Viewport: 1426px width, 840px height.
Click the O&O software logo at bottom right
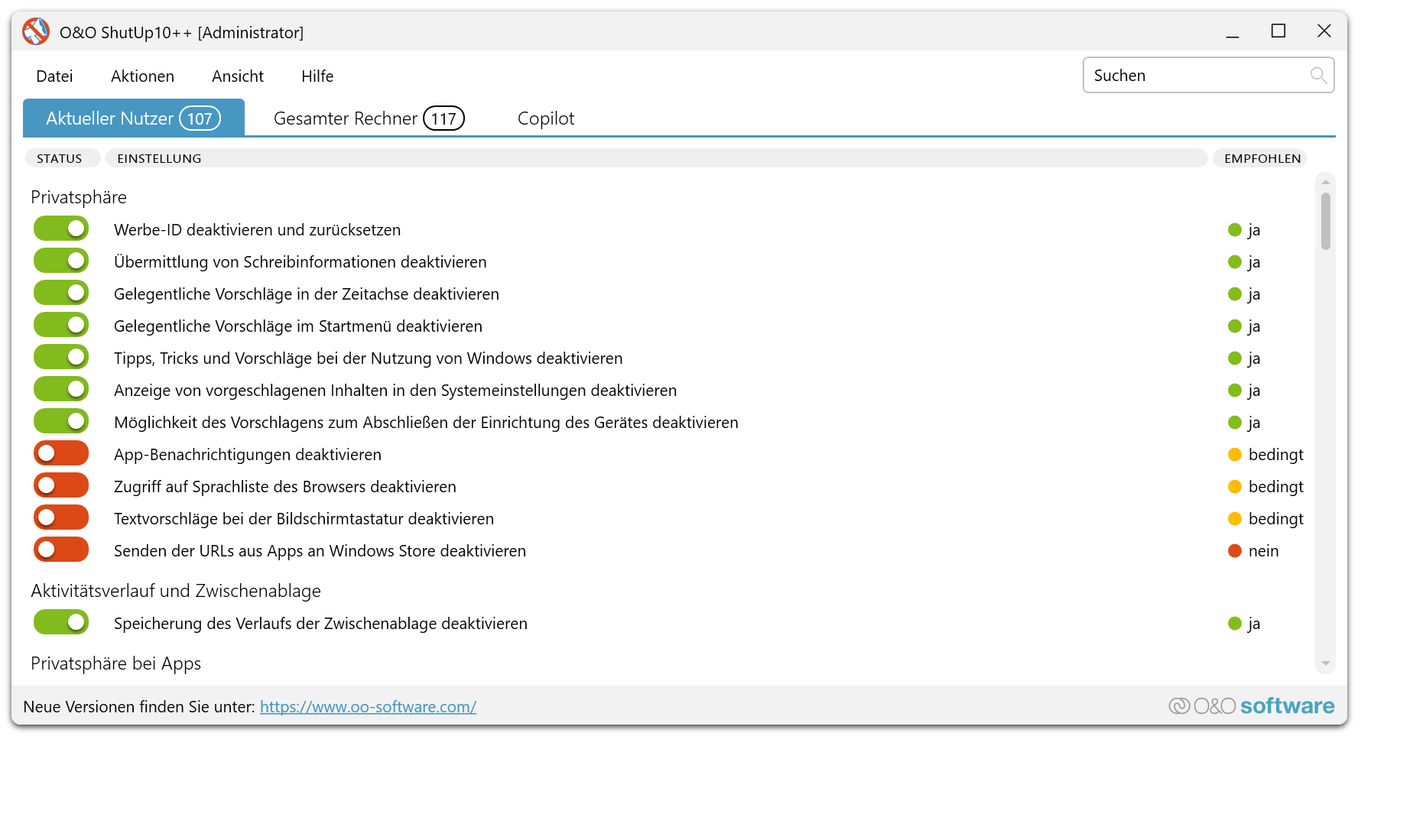pos(1252,705)
